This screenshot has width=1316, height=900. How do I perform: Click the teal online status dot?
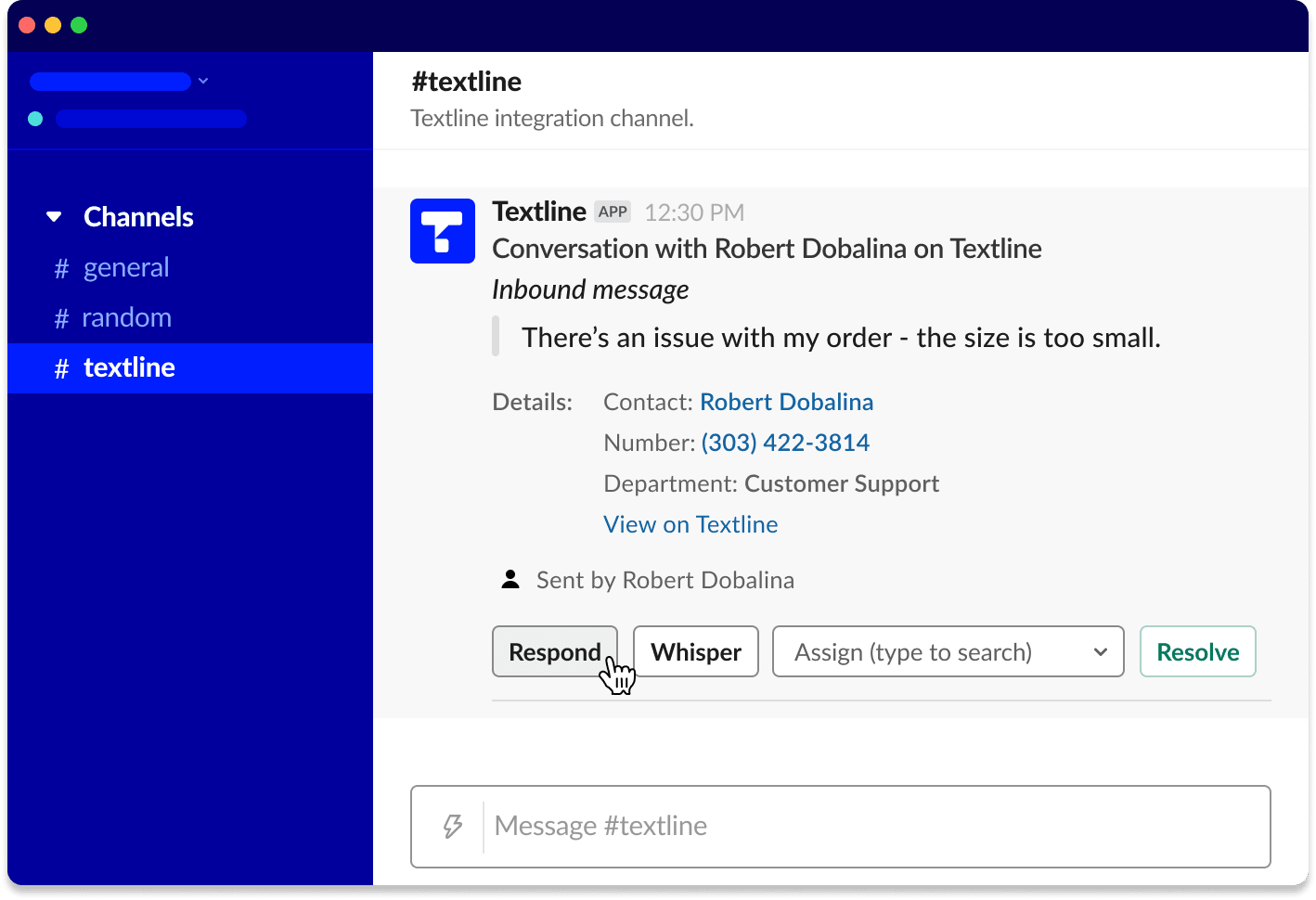pyautogui.click(x=35, y=119)
